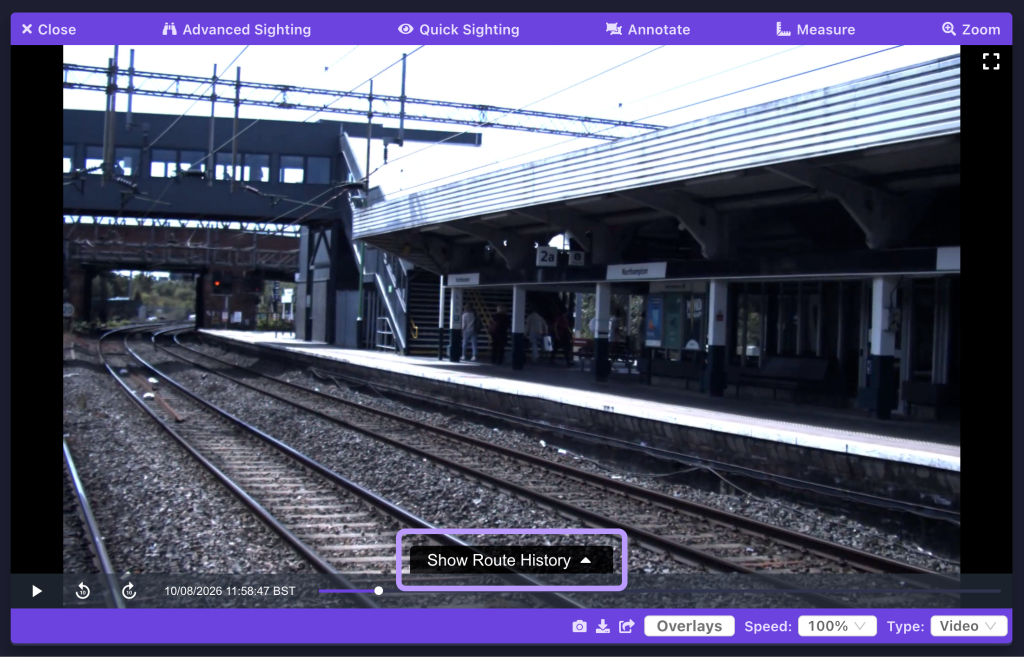Close the video viewer
Viewport: 1024px width, 657px height.
48,29
